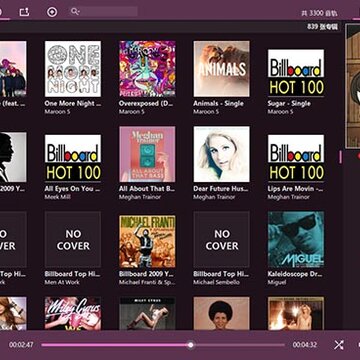Screen dimensions: 360x360
Task: Open Men At Work's NO COVER album
Action: [x=73, y=239]
